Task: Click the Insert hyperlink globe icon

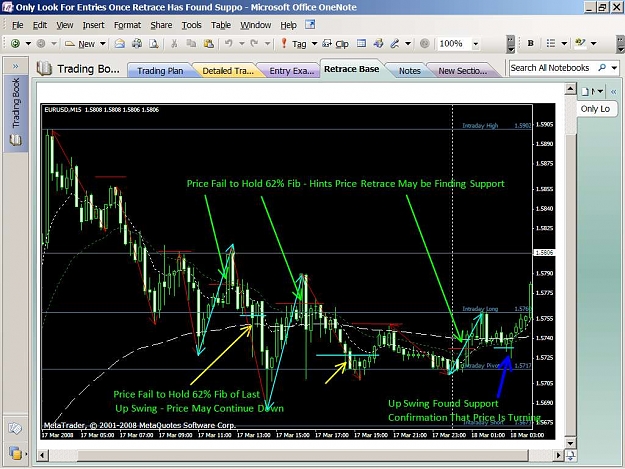Action: pyautogui.click(x=378, y=43)
